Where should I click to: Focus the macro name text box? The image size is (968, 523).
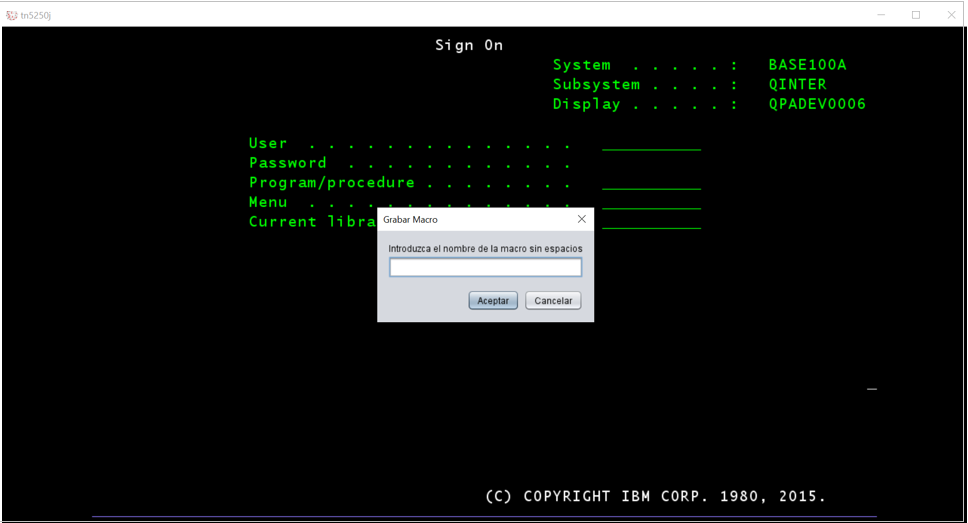coord(485,268)
